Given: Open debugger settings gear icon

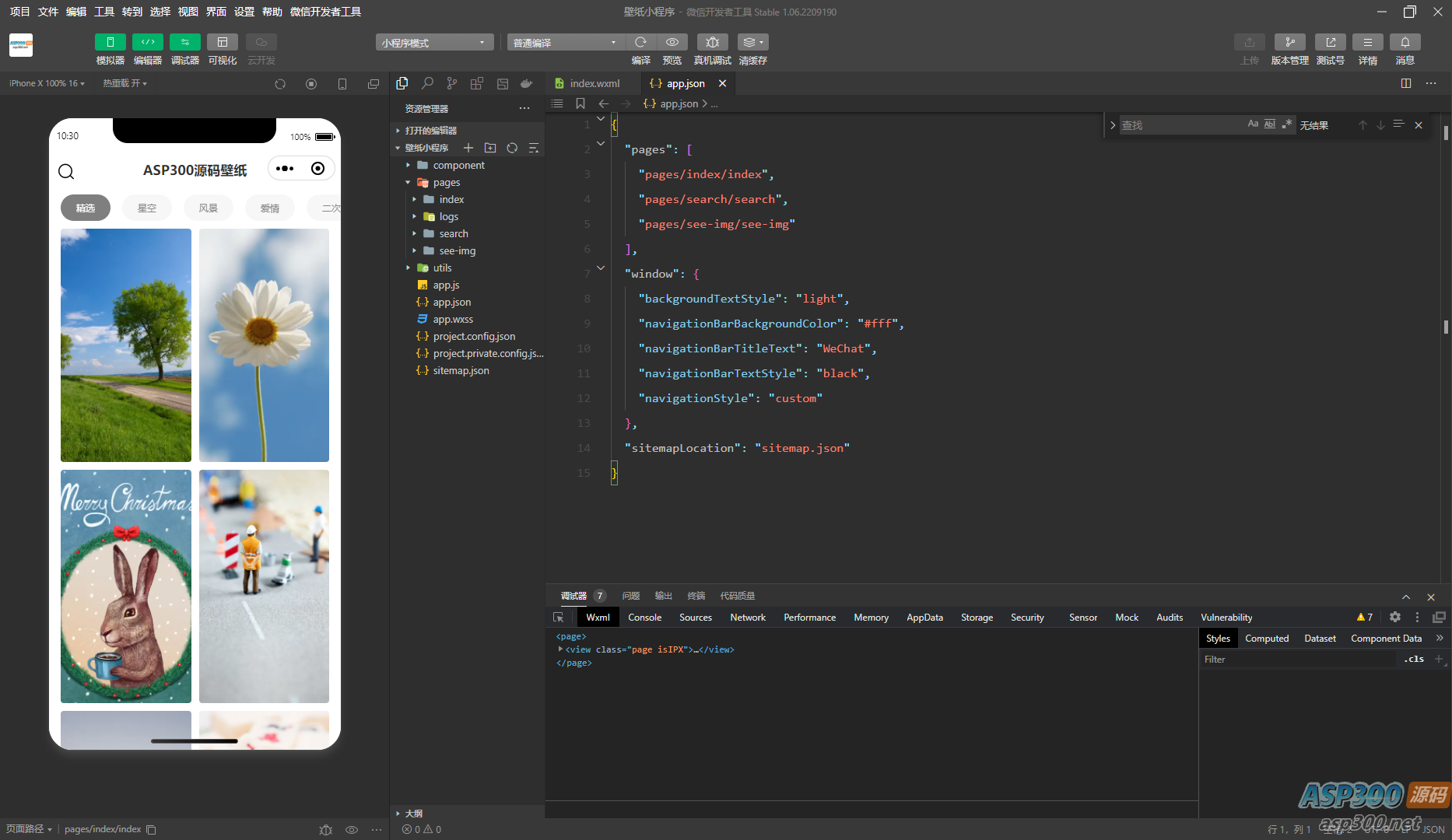Looking at the screenshot, I should pos(1394,617).
